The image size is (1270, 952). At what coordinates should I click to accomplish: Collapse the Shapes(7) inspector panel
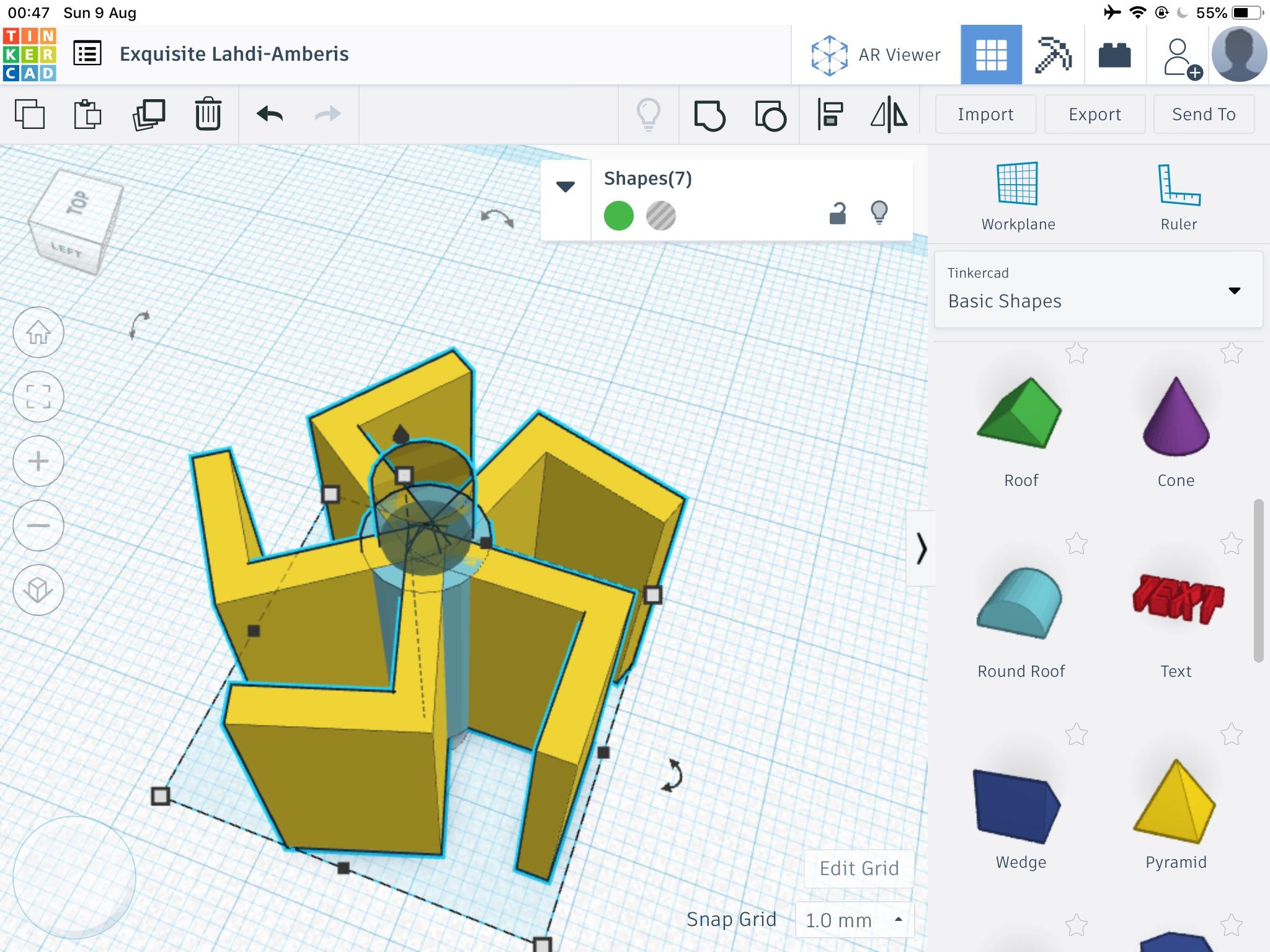[x=566, y=187]
